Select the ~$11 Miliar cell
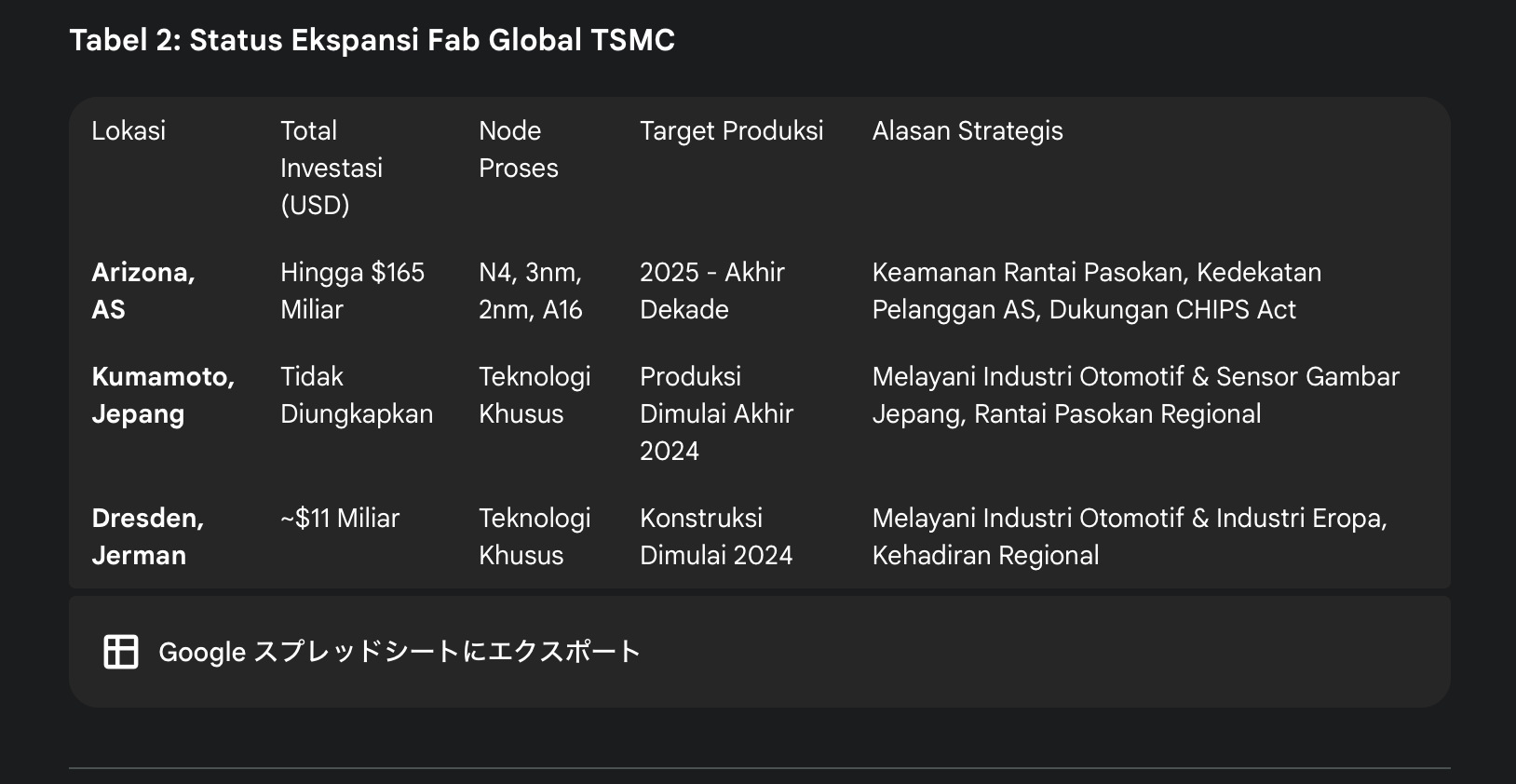1516x784 pixels. click(x=340, y=518)
